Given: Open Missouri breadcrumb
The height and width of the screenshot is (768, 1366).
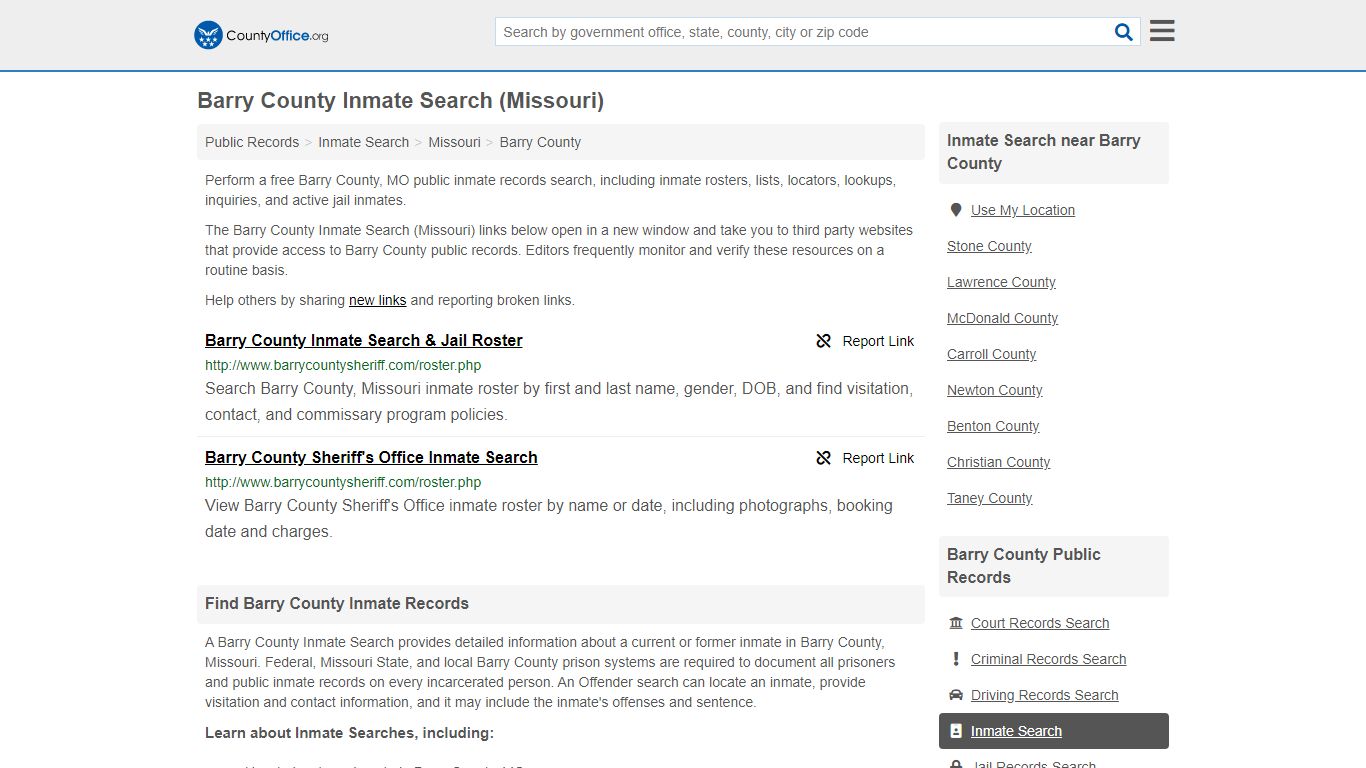Looking at the screenshot, I should pos(454,142).
